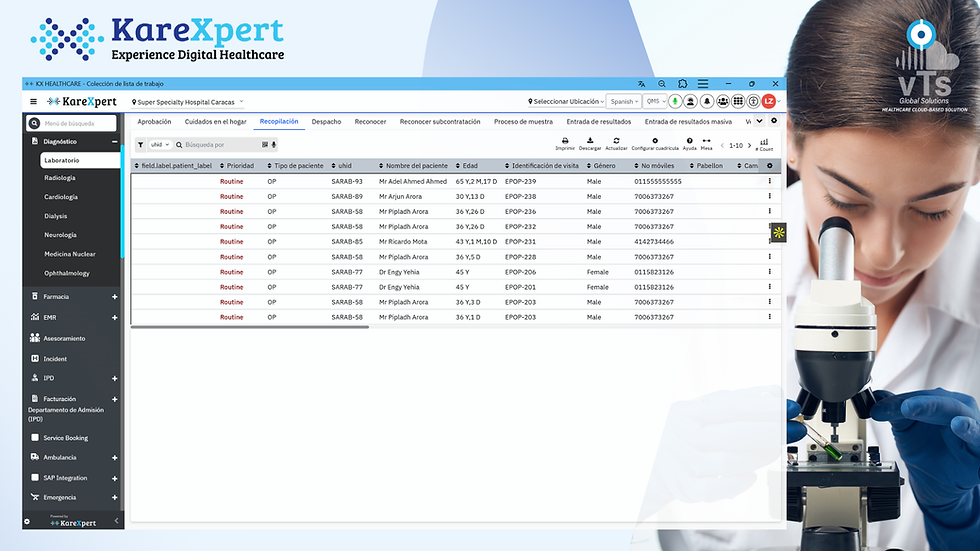Collapse the sidebar with bottom arrow
This screenshot has width=980, height=551.
point(116,521)
